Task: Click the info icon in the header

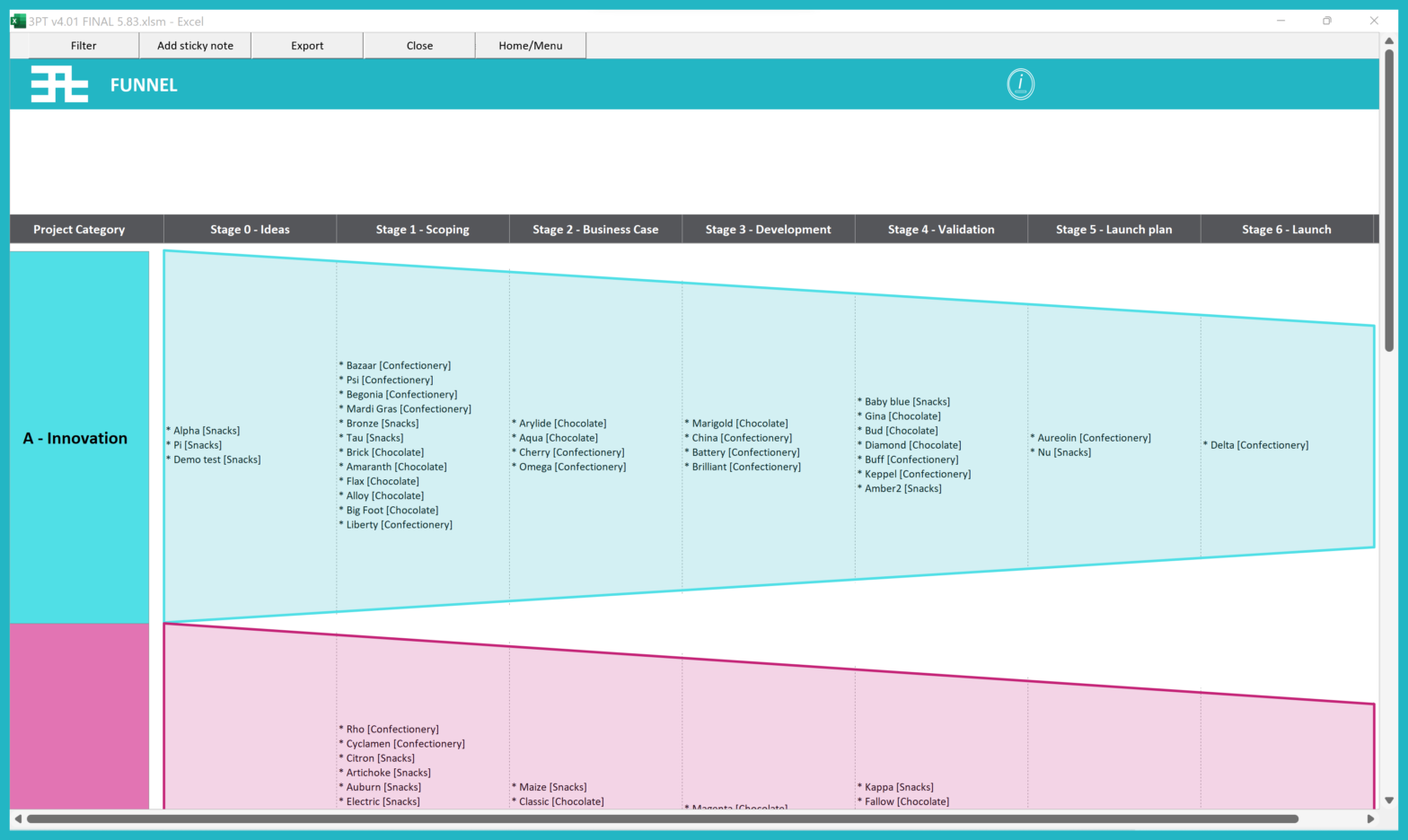Action: point(1020,84)
